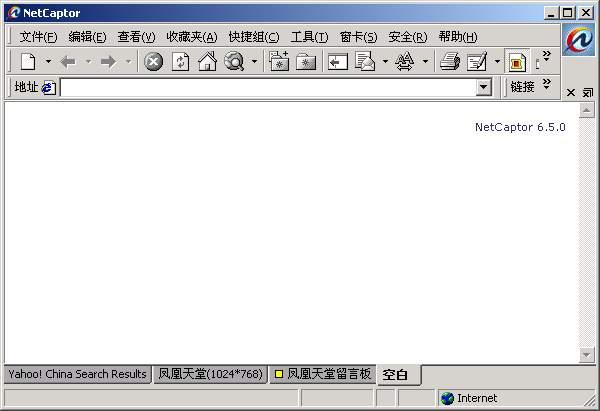This screenshot has height=411, width=600.
Task: Click the 链接 links bar label
Action: (x=523, y=87)
